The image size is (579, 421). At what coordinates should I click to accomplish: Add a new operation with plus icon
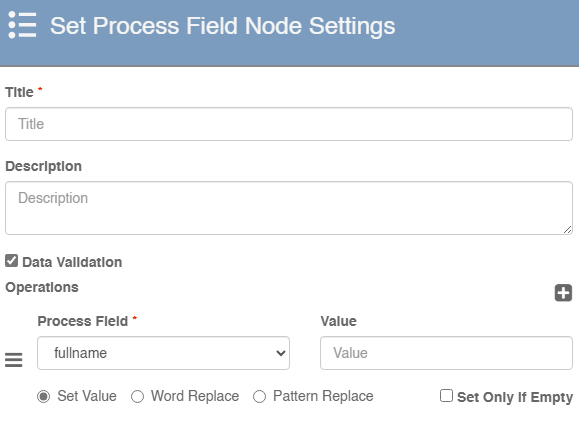(x=563, y=293)
